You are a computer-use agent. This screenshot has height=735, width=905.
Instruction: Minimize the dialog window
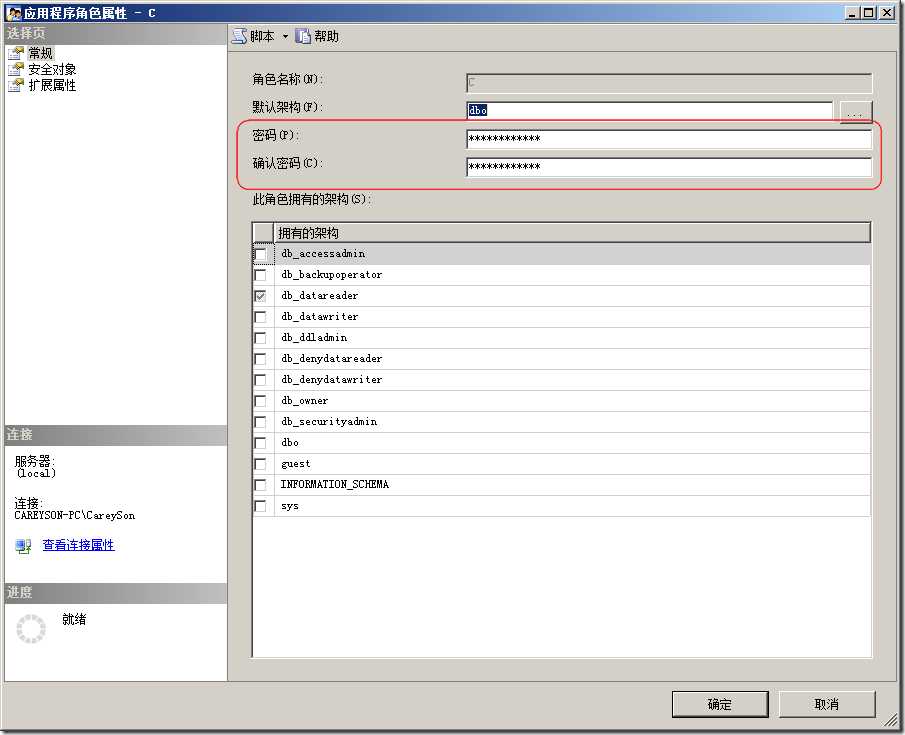(x=852, y=13)
